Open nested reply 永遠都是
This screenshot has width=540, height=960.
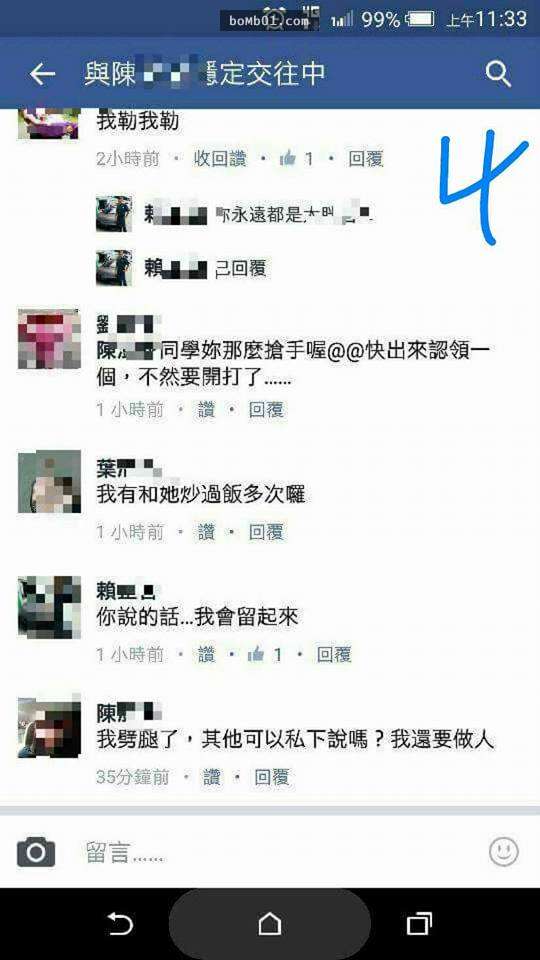[x=236, y=214]
